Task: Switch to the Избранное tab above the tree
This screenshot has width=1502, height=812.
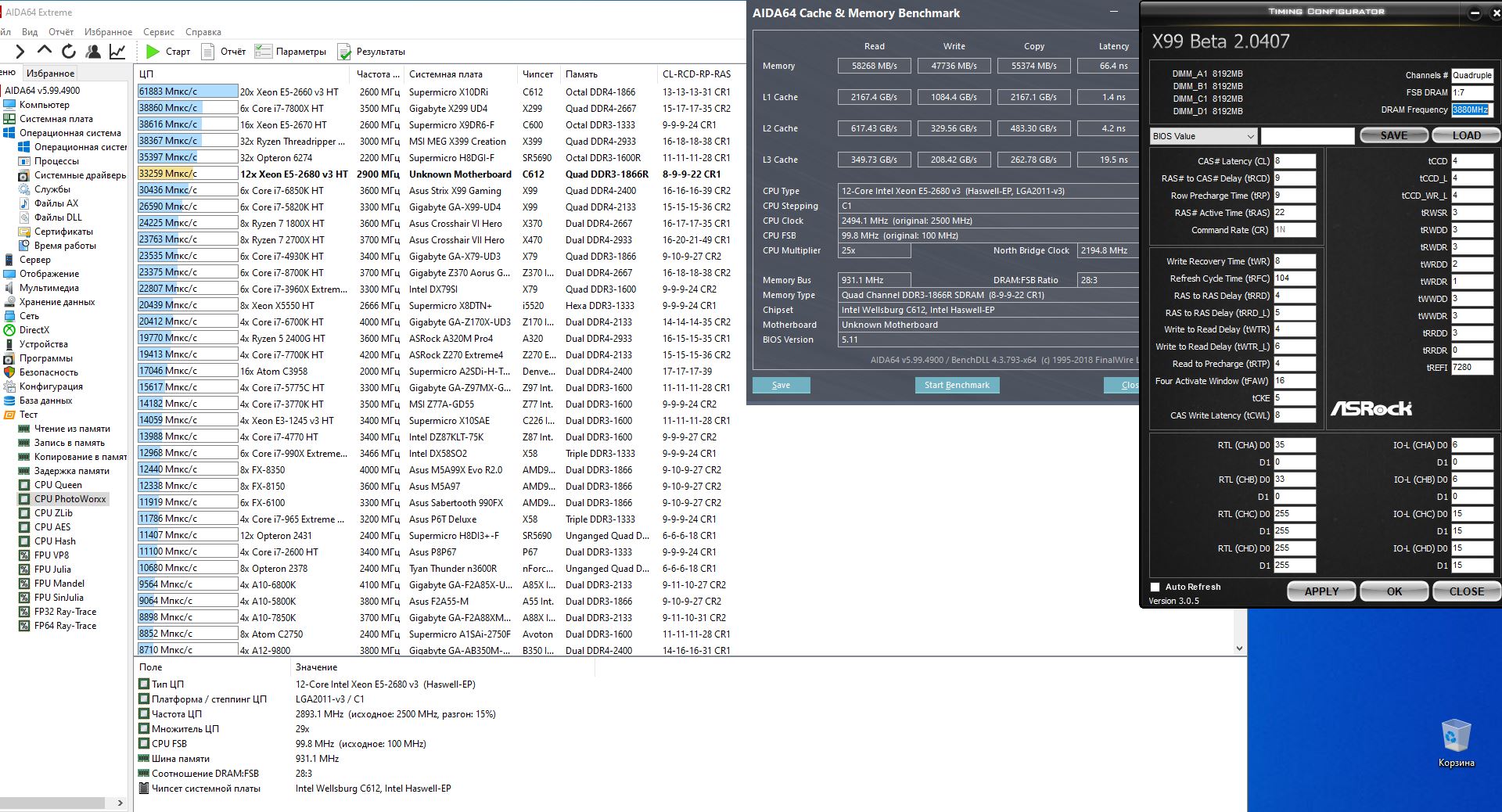Action: pyautogui.click(x=50, y=74)
